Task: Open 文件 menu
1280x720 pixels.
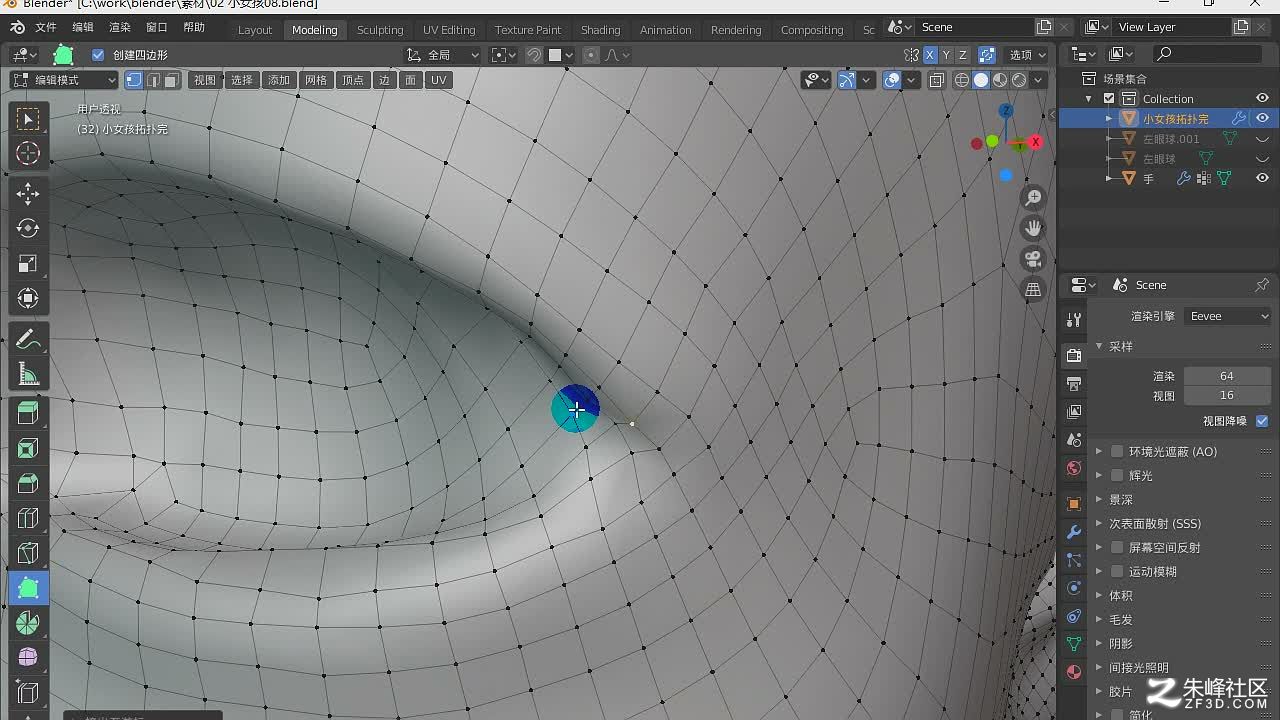Action: pos(46,27)
